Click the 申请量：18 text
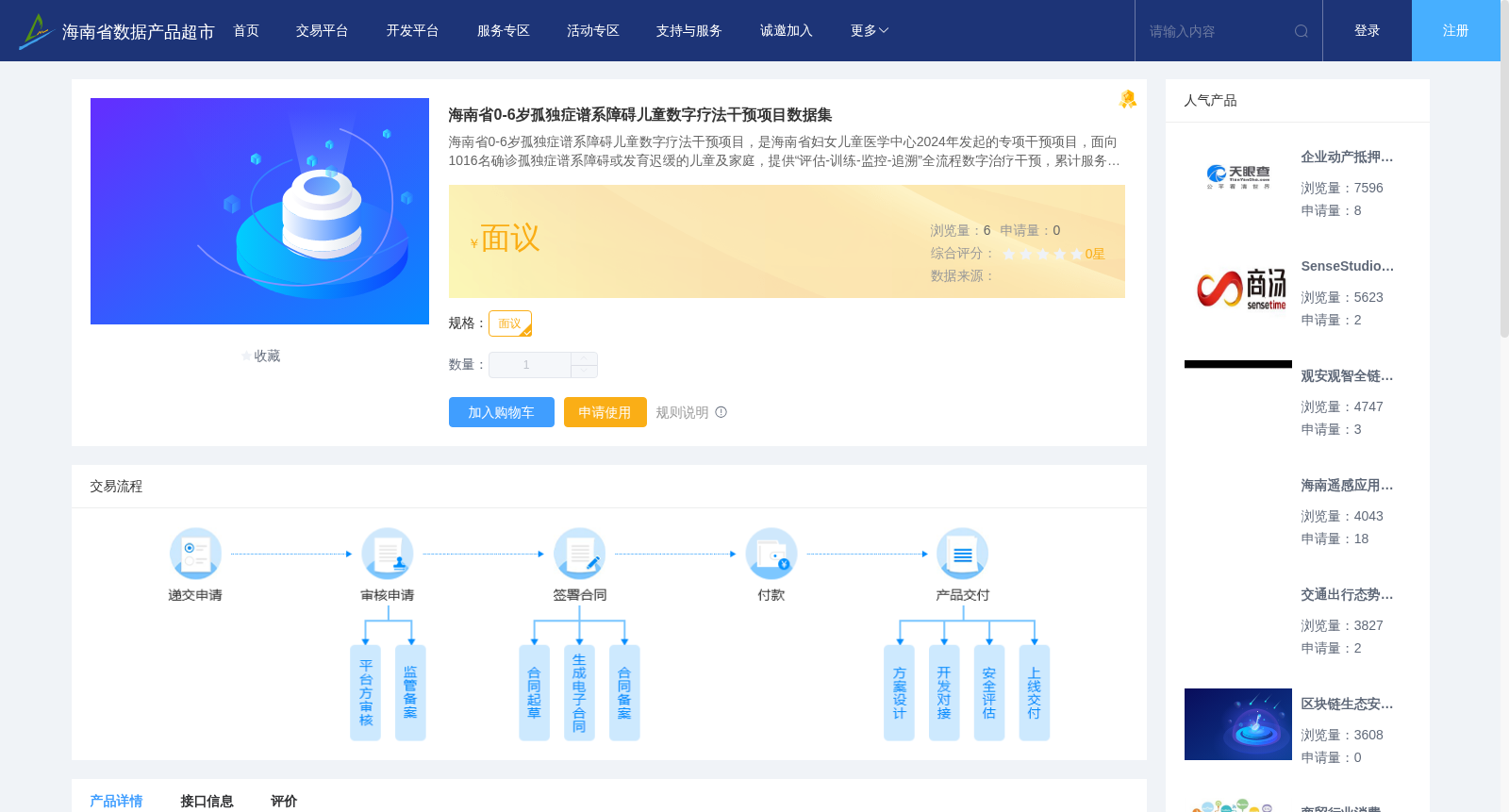Image resolution: width=1509 pixels, height=812 pixels. [x=1335, y=539]
